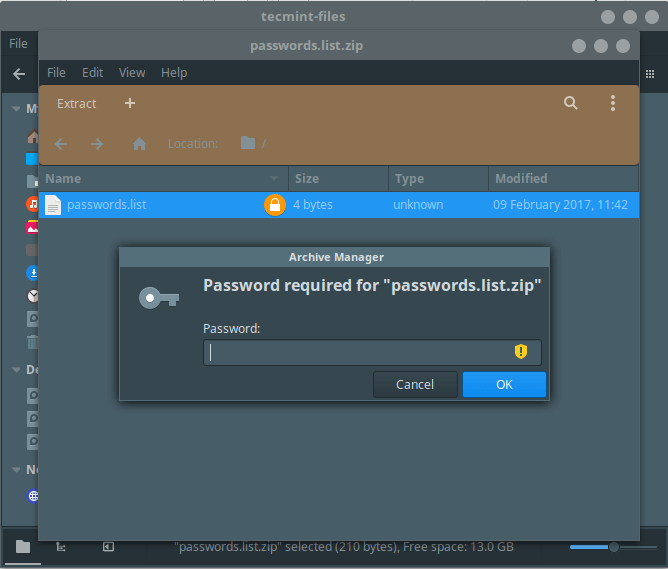Collapse the Devices sidebar section
This screenshot has height=569, width=668.
16,370
